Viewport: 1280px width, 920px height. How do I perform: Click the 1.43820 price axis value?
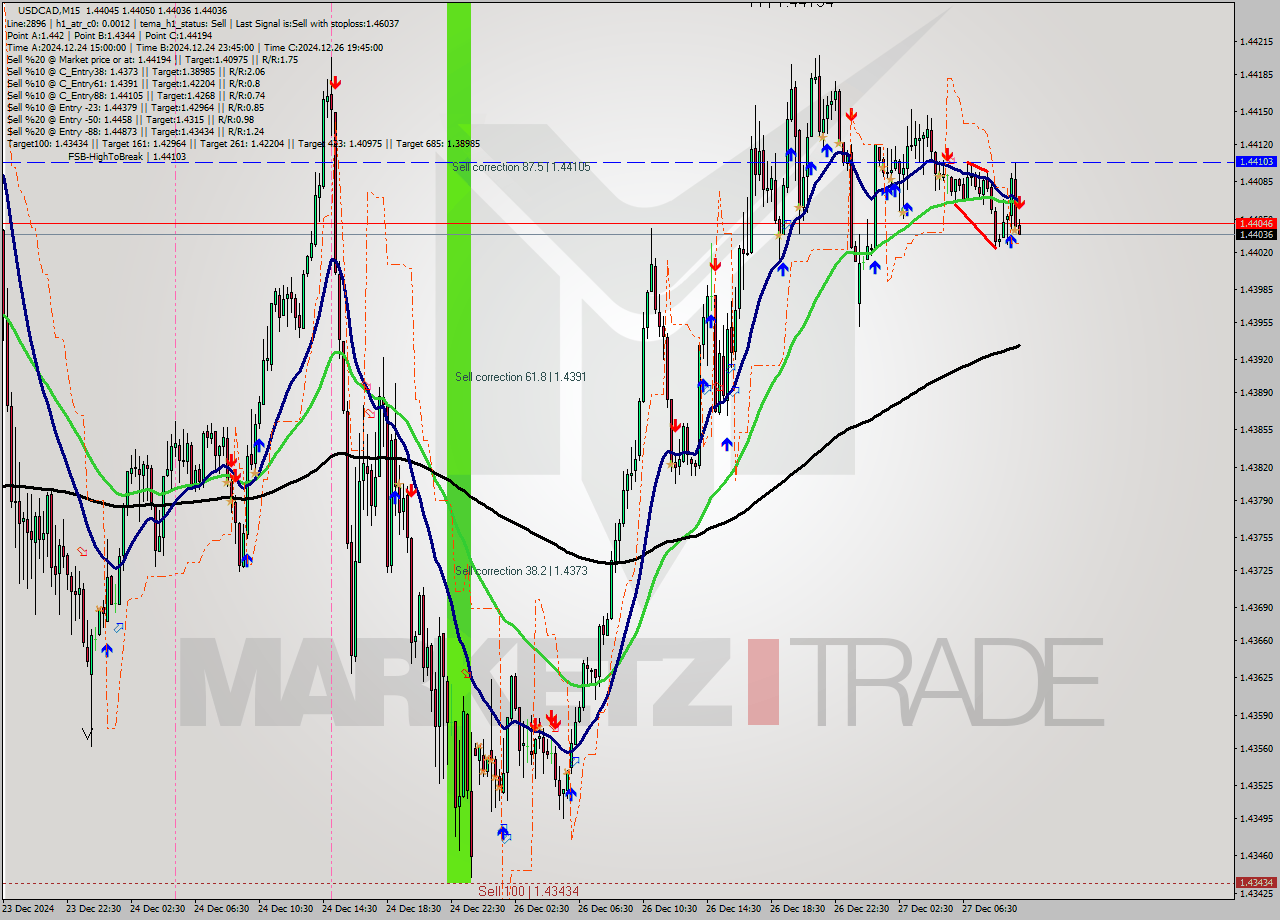[x=1255, y=467]
